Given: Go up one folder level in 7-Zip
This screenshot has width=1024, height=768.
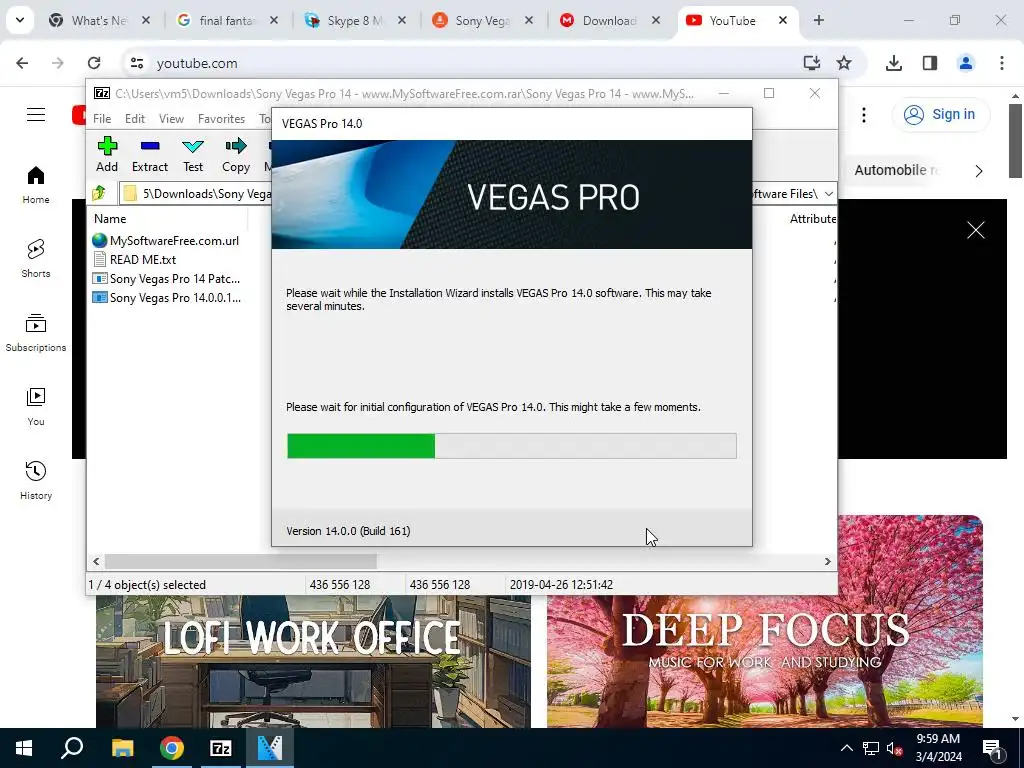Looking at the screenshot, I should (99, 193).
